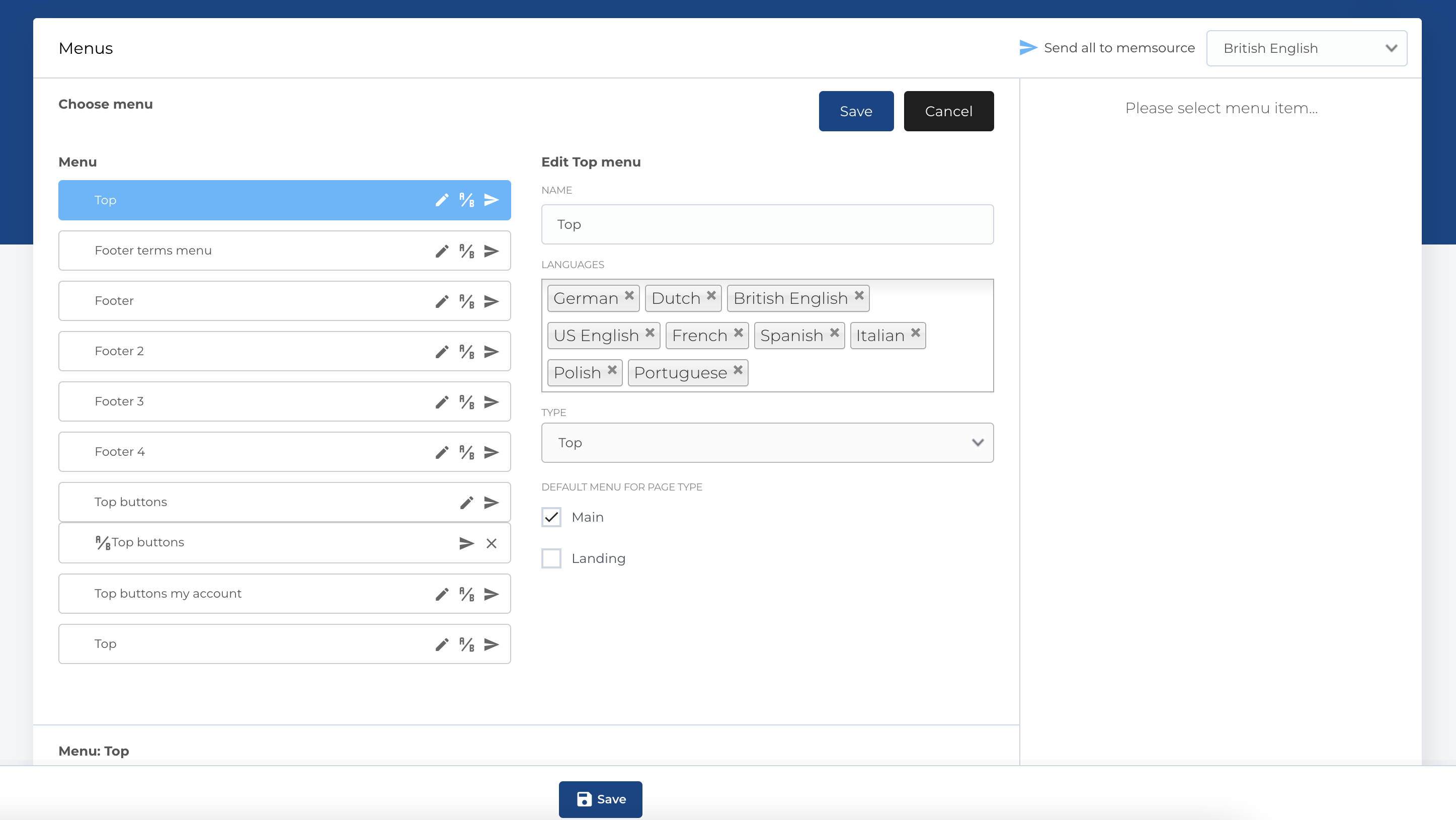The height and width of the screenshot is (820, 1456).
Task: Click into the Name input field
Action: point(767,224)
